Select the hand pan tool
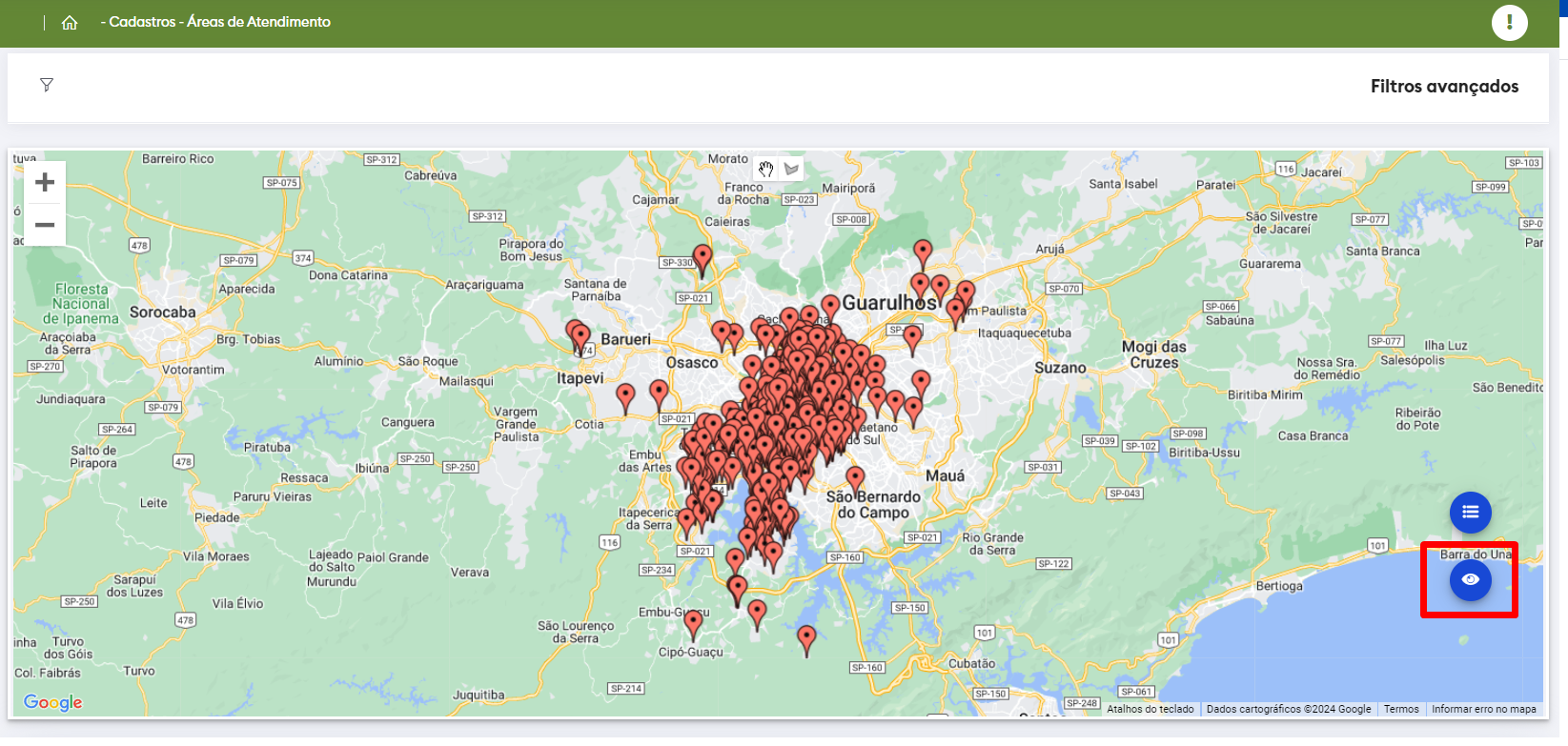This screenshot has width=1568, height=746. pyautogui.click(x=765, y=169)
